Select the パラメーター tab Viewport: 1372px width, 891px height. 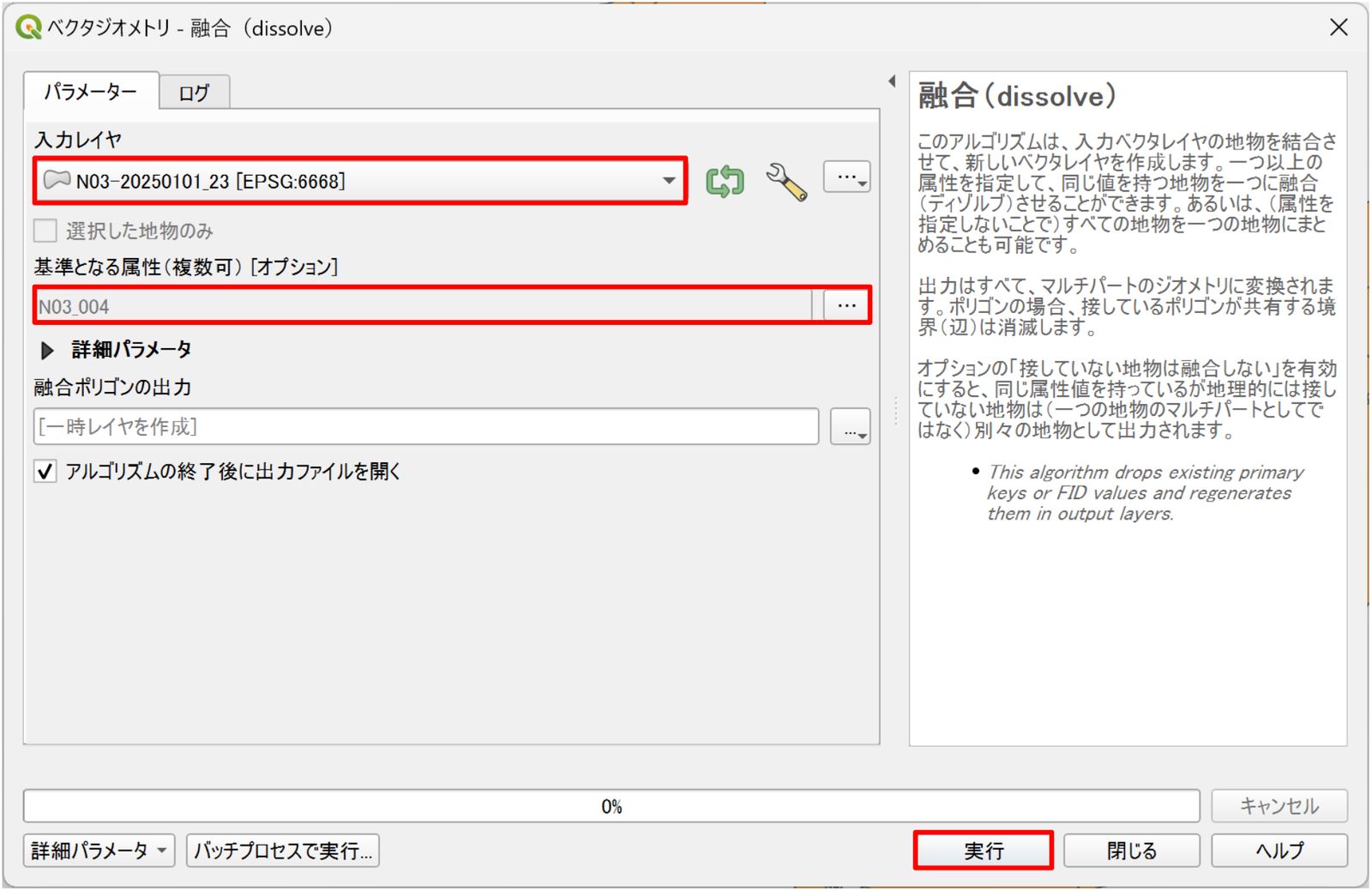pos(91,91)
